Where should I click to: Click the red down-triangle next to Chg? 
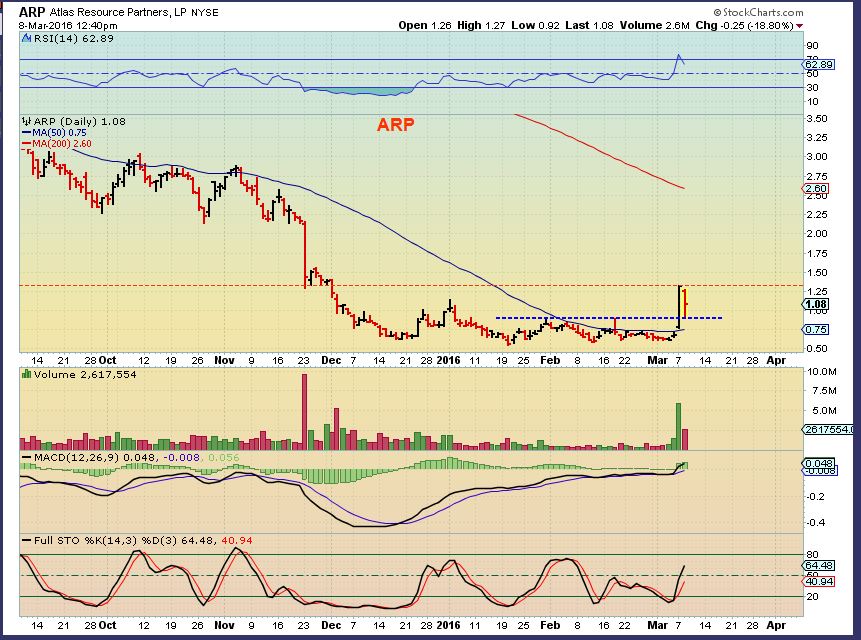coord(800,26)
